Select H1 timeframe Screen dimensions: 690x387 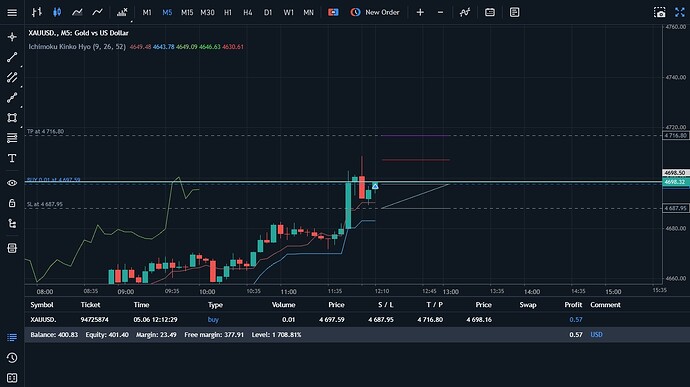(228, 12)
